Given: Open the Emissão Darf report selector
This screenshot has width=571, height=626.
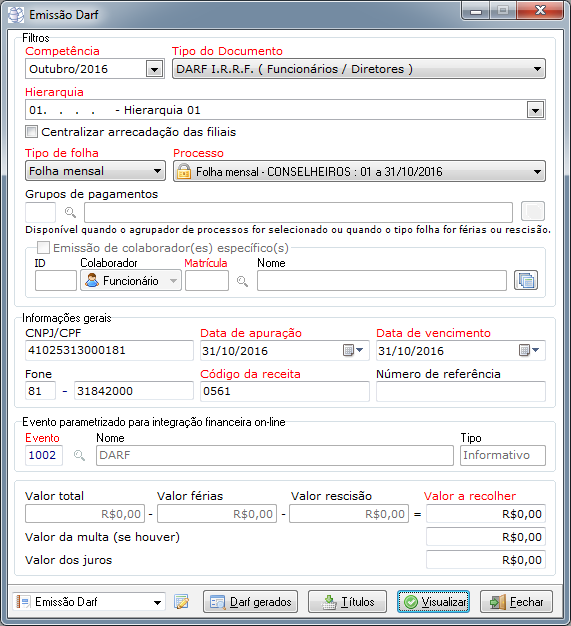Looking at the screenshot, I should [x=89, y=602].
